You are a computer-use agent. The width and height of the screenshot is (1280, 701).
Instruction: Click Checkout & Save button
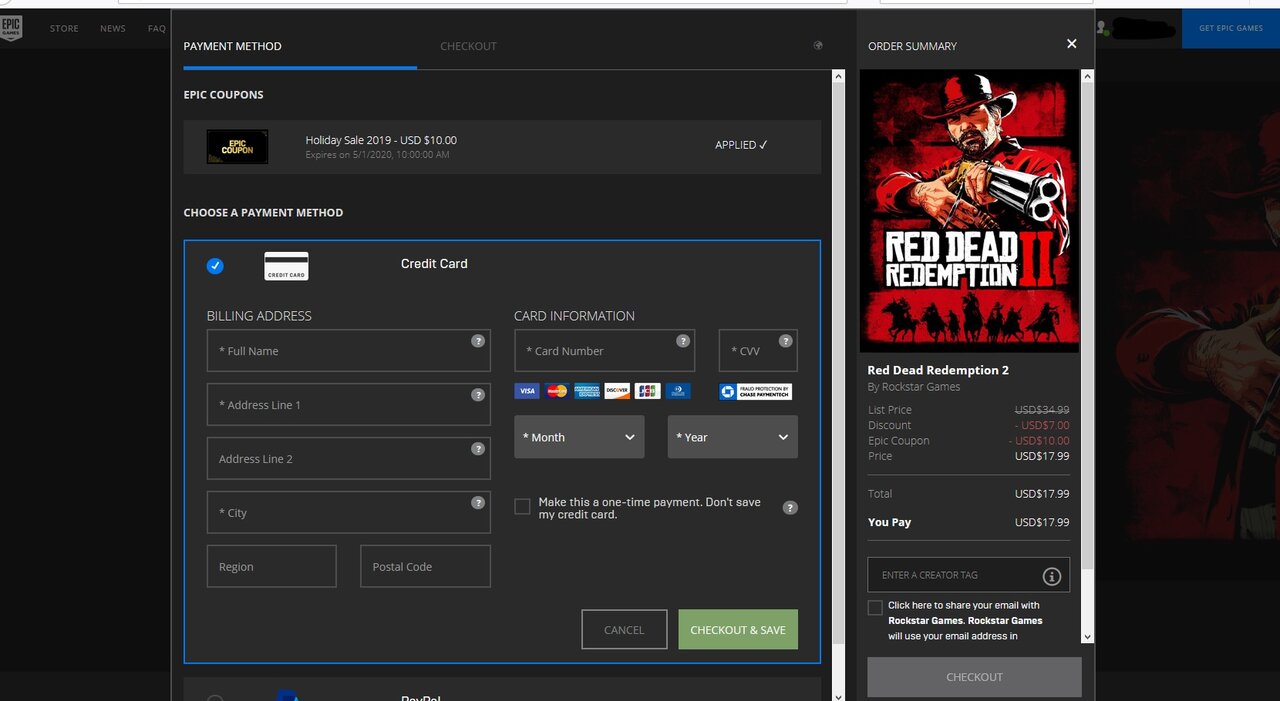pos(738,630)
